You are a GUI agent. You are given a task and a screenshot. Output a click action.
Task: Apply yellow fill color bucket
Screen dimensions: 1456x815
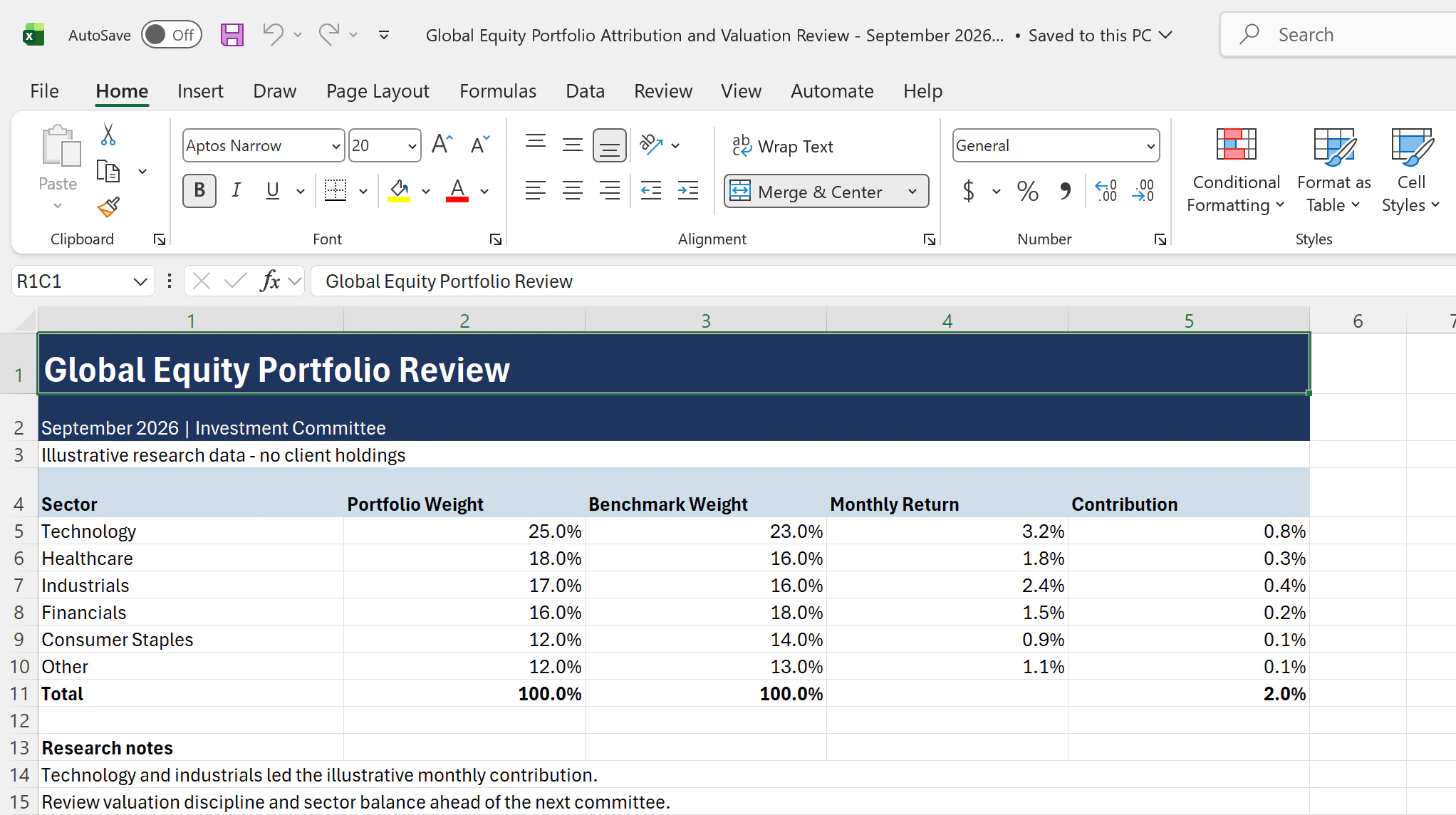(x=399, y=190)
